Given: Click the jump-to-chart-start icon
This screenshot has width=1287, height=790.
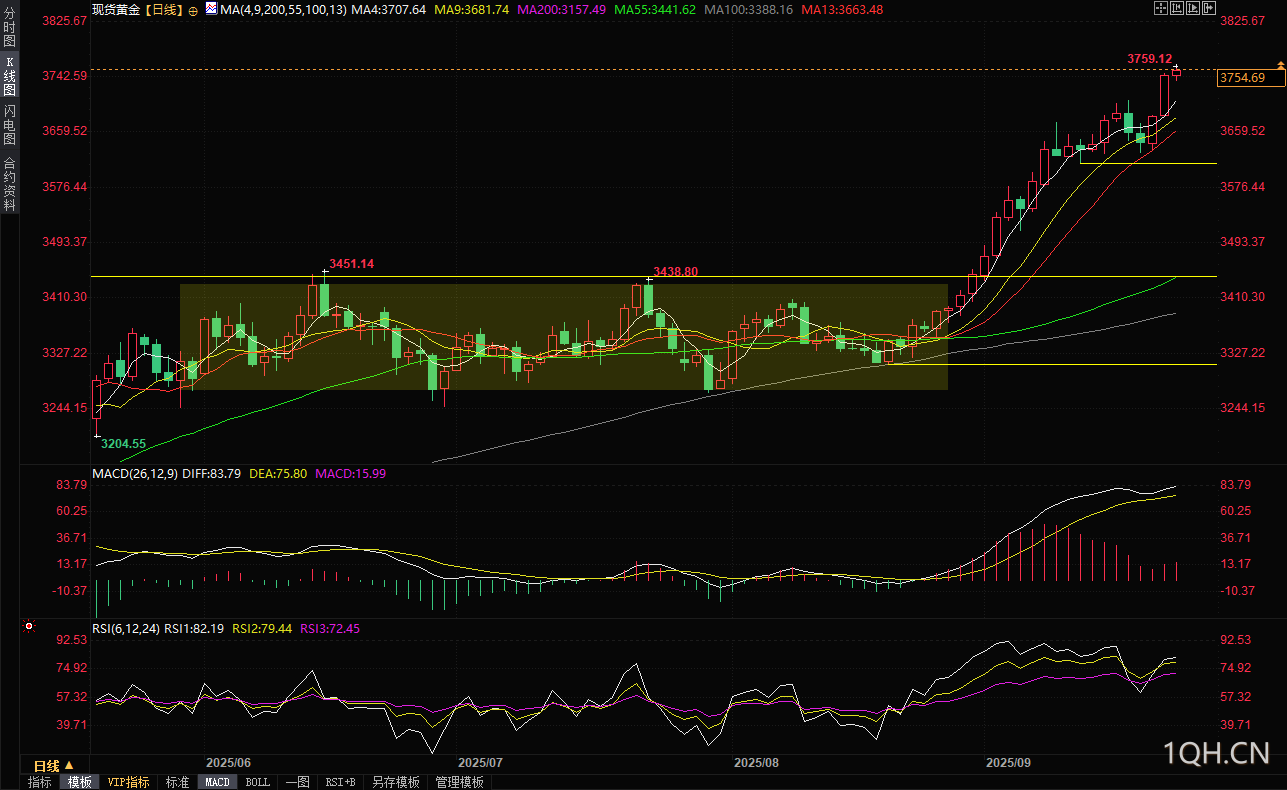Looking at the screenshot, I should coord(1176,8).
